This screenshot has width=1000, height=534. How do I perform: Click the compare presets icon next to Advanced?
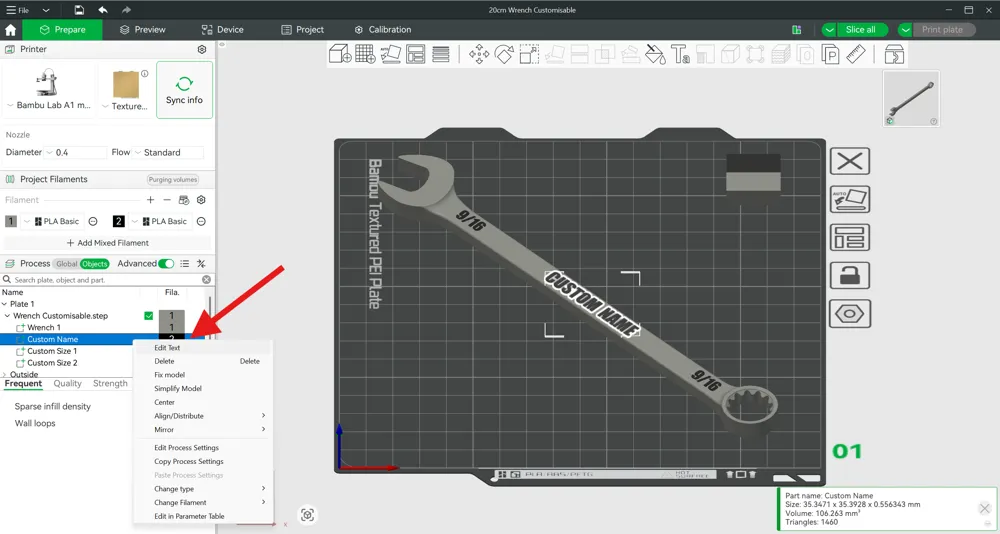coord(201,263)
